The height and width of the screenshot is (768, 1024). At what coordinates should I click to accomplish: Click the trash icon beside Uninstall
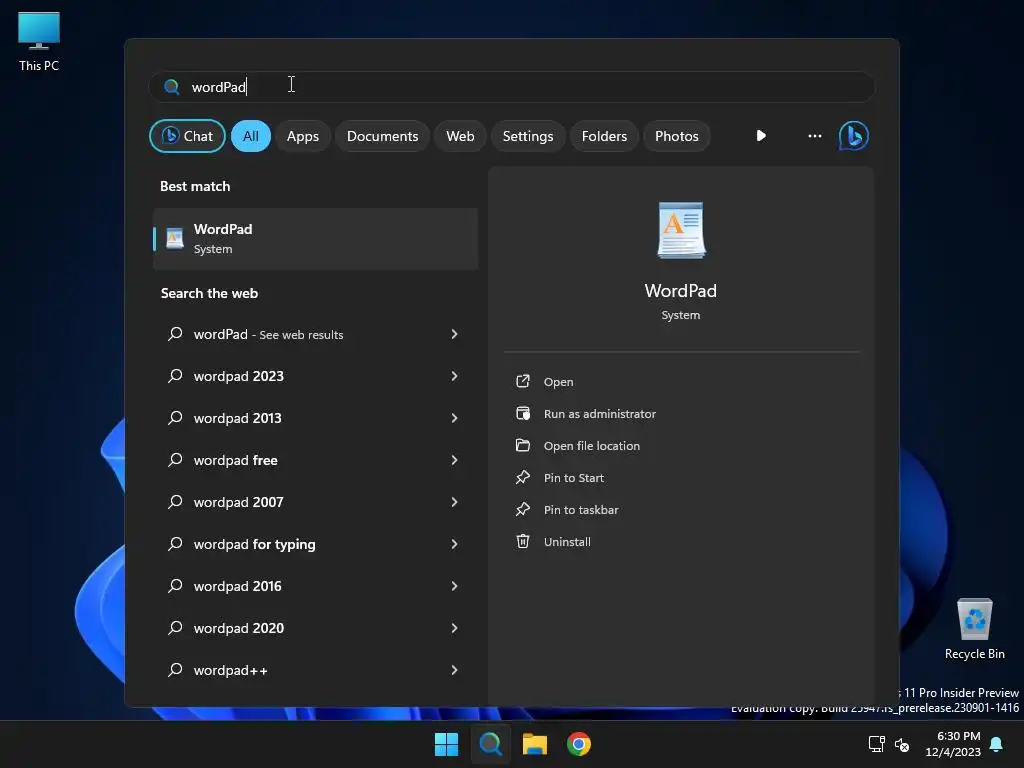click(522, 541)
